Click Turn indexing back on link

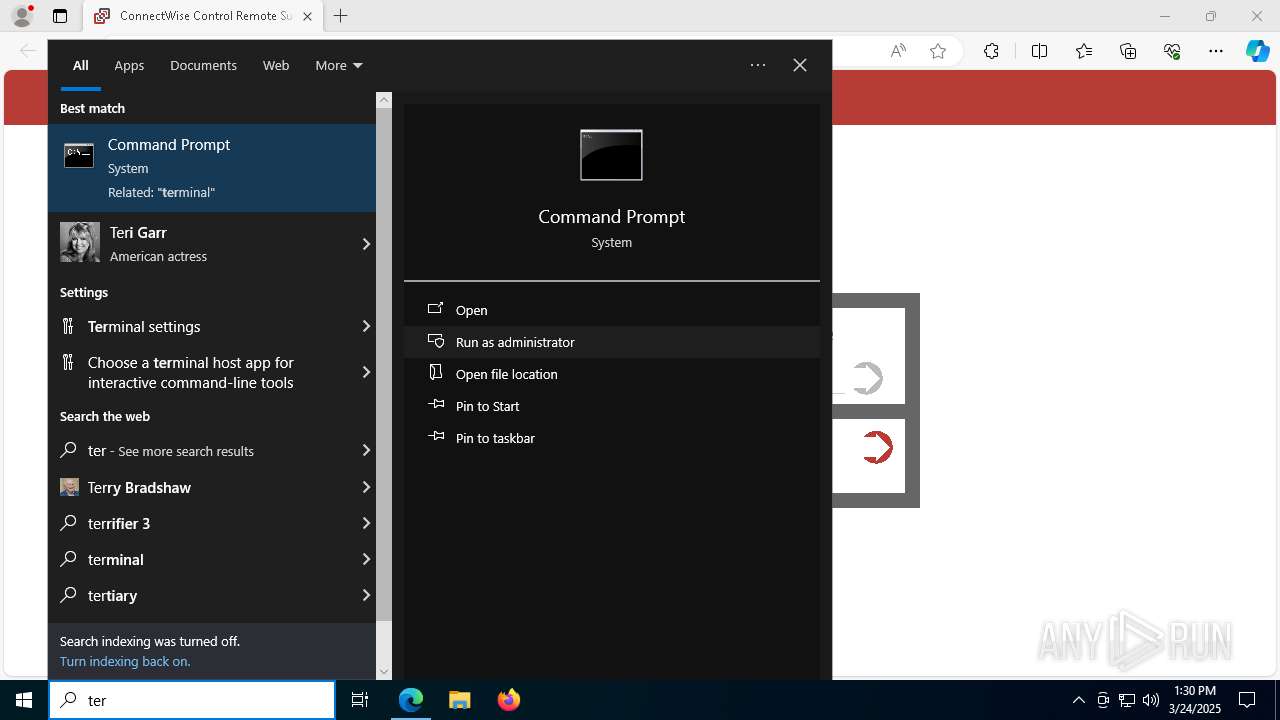pos(125,661)
